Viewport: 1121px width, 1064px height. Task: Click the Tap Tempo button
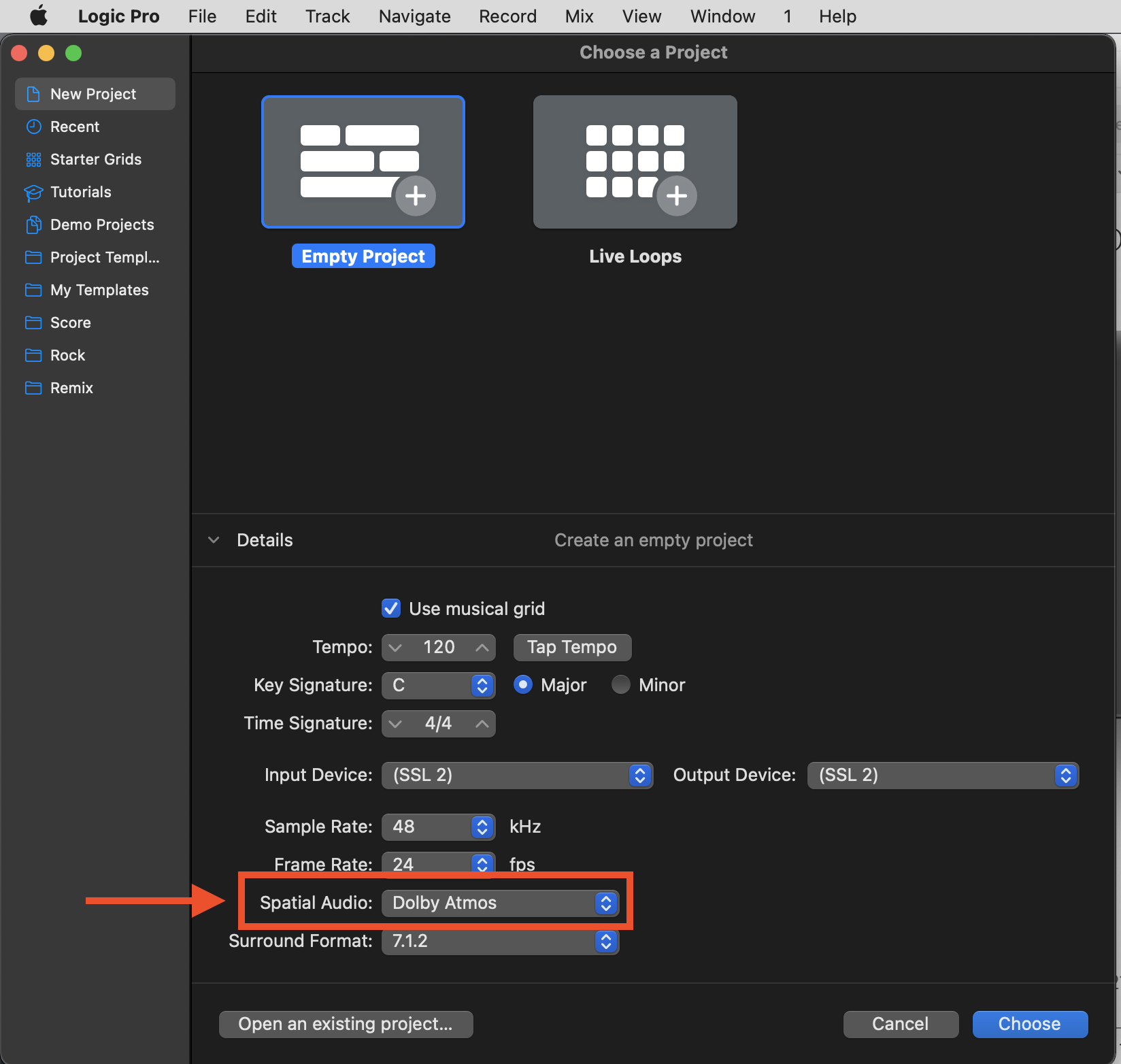(572, 647)
